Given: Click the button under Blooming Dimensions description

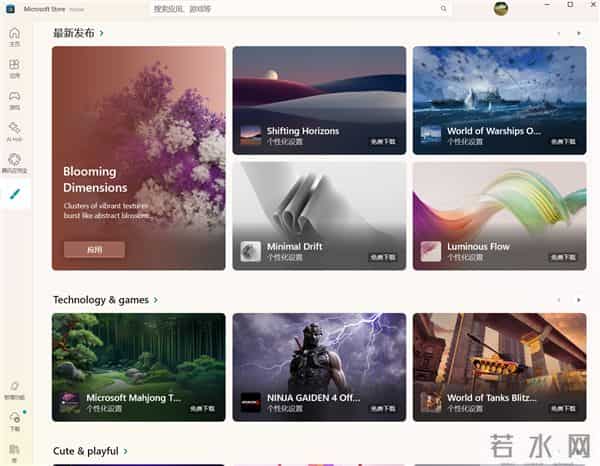Looking at the screenshot, I should pyautogui.click(x=94, y=250).
